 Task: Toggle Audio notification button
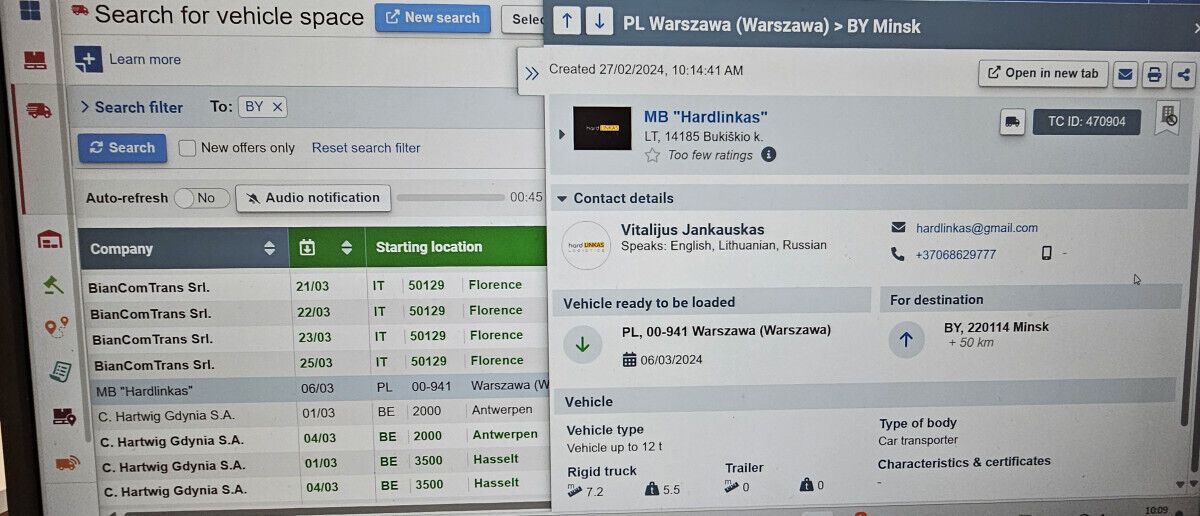pyautogui.click(x=313, y=198)
